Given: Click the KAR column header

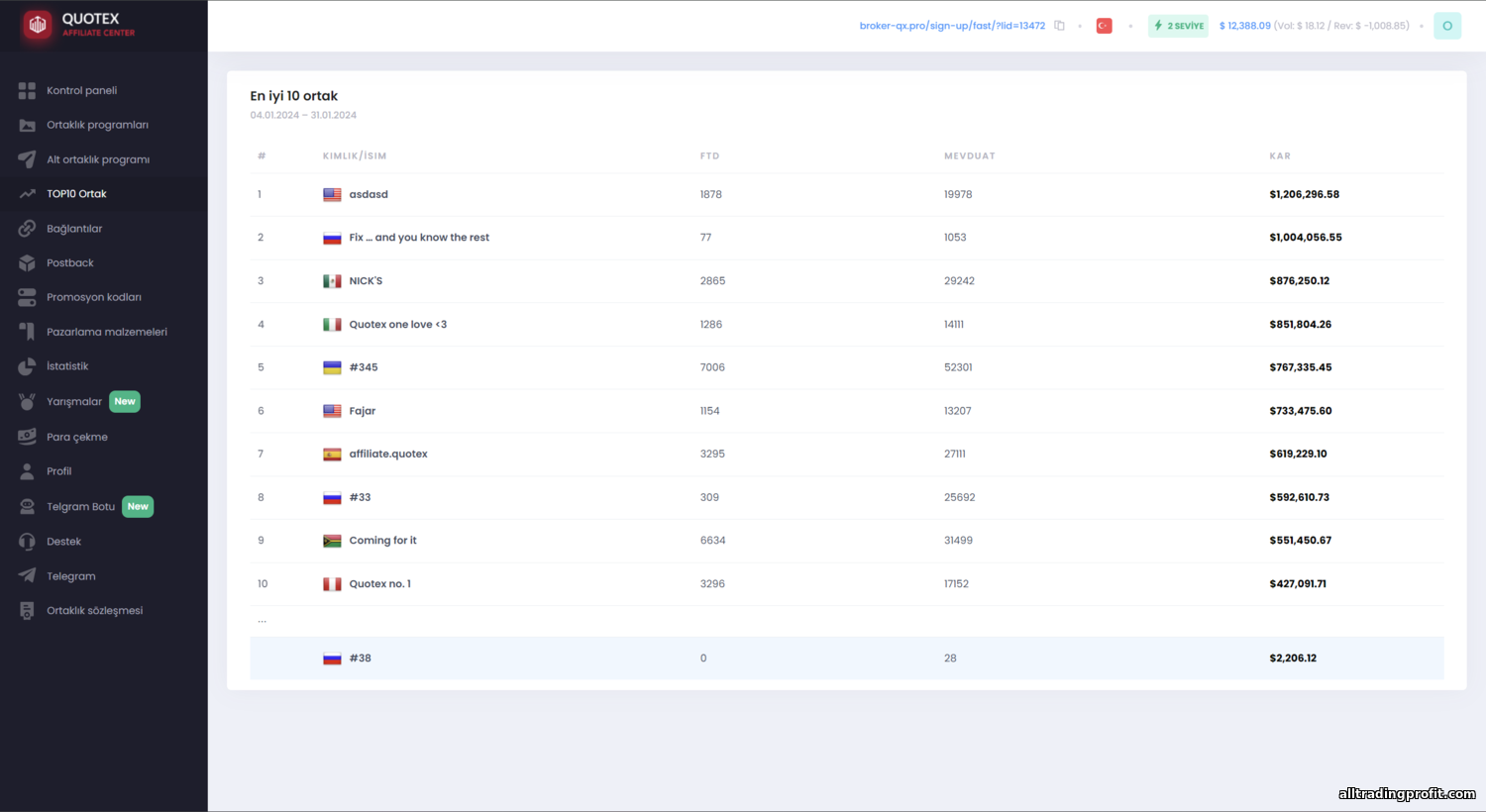Looking at the screenshot, I should [1280, 156].
